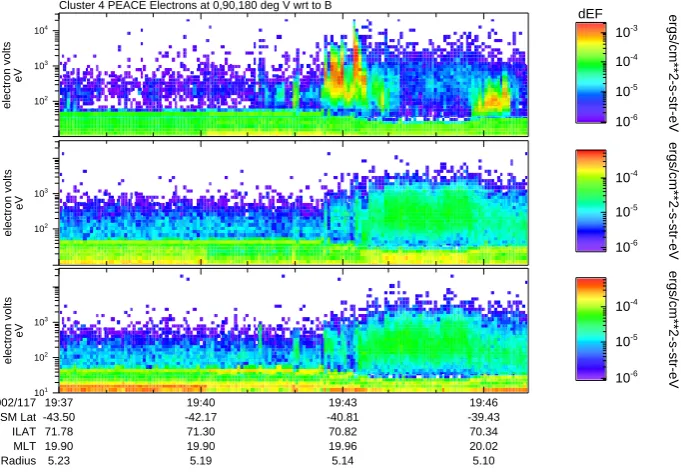
Task: Click the Radius value '5.19'
Action: 201,460
